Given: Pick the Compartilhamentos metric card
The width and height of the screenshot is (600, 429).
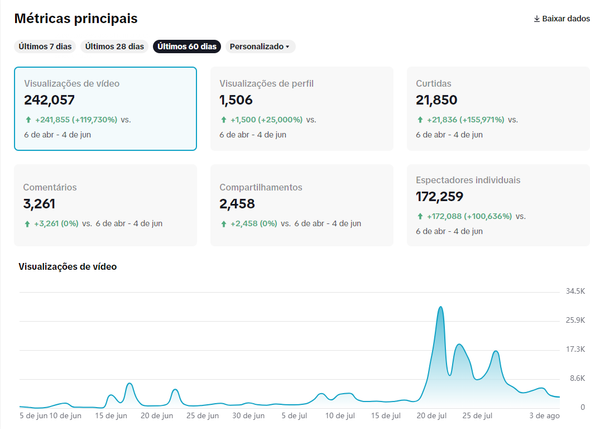Looking at the screenshot, I should pyautogui.click(x=300, y=205).
